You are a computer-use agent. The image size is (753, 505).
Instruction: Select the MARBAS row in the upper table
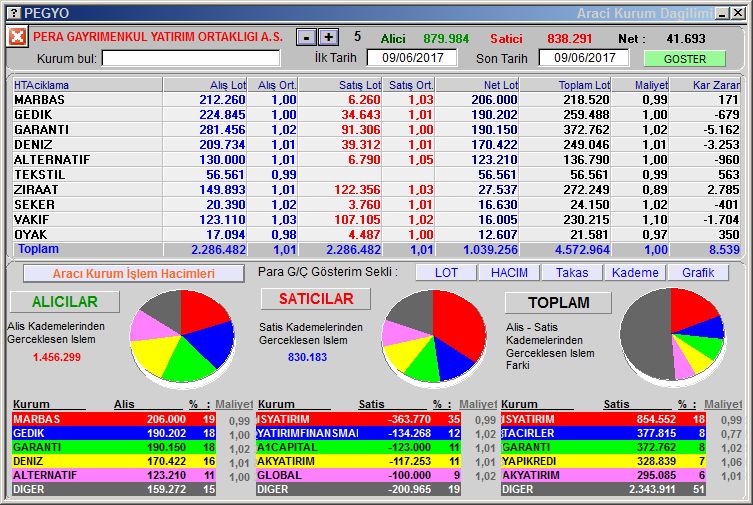click(x=376, y=100)
